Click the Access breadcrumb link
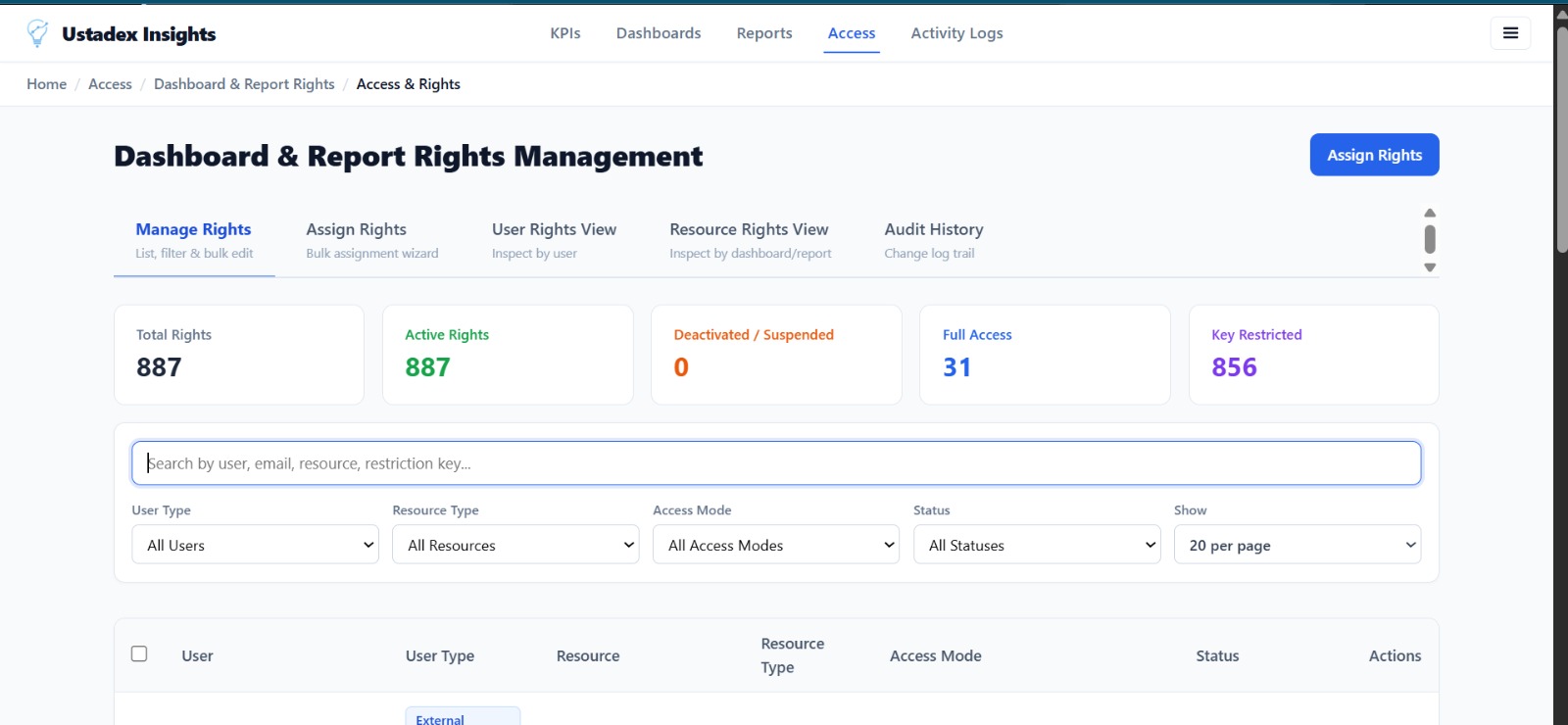The width and height of the screenshot is (1568, 725). coord(110,84)
